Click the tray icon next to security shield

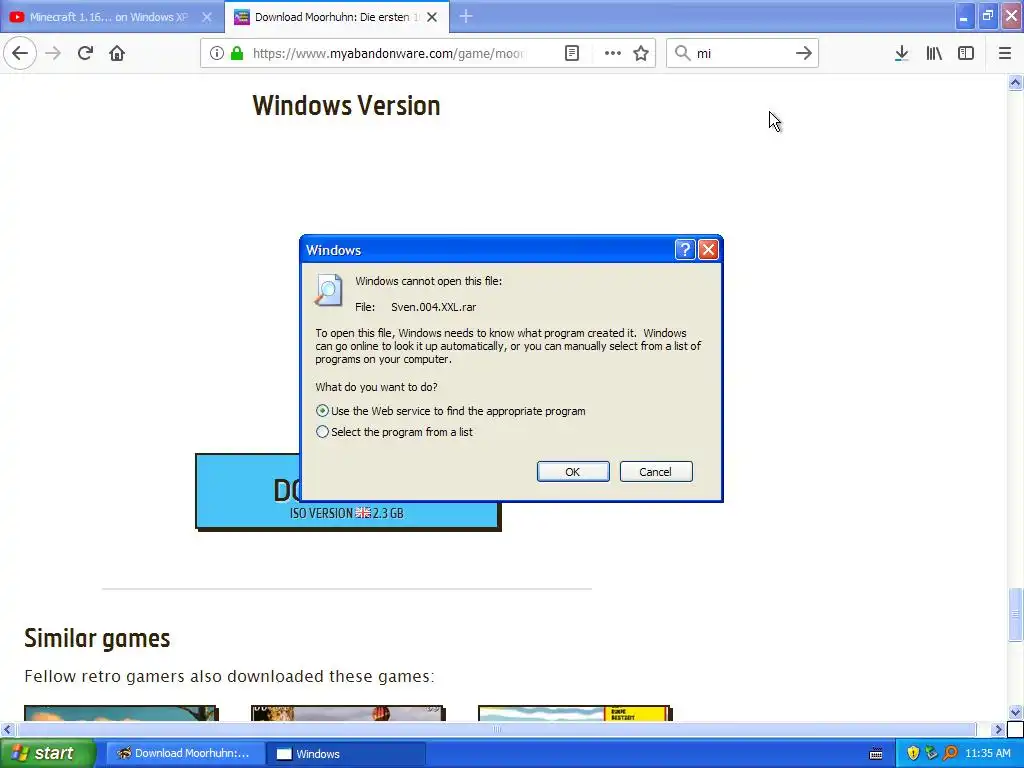pyautogui.click(x=931, y=754)
